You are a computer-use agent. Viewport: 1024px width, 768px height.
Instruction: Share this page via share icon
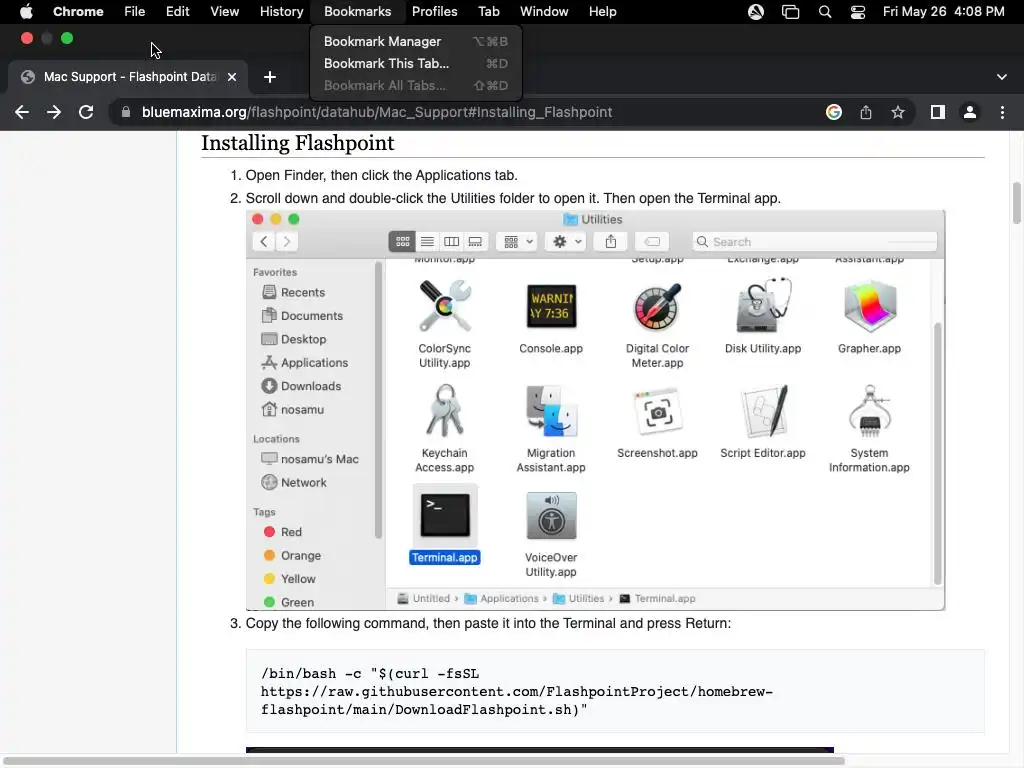click(866, 112)
